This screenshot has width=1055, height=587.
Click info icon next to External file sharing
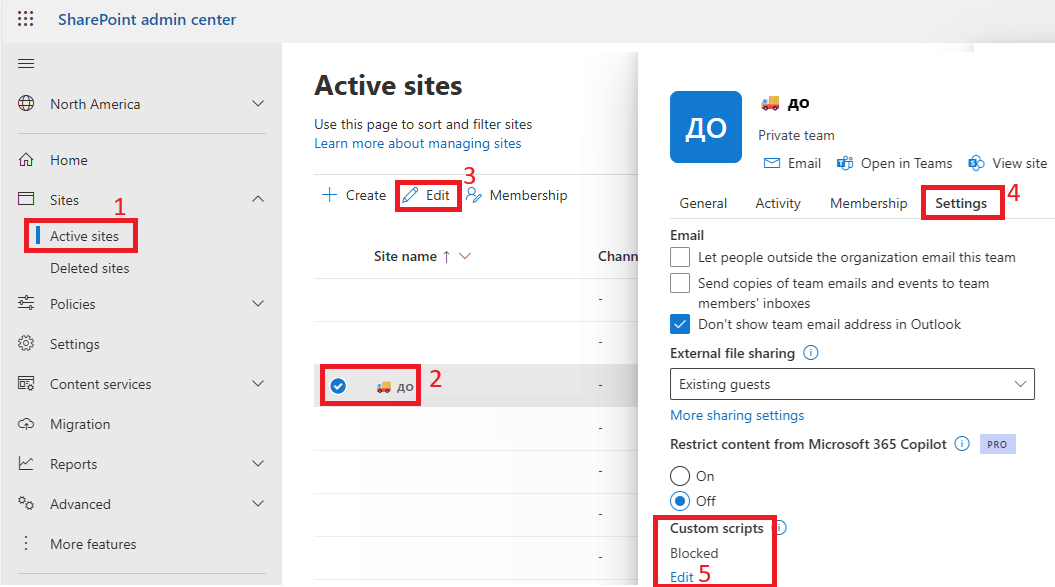click(811, 353)
